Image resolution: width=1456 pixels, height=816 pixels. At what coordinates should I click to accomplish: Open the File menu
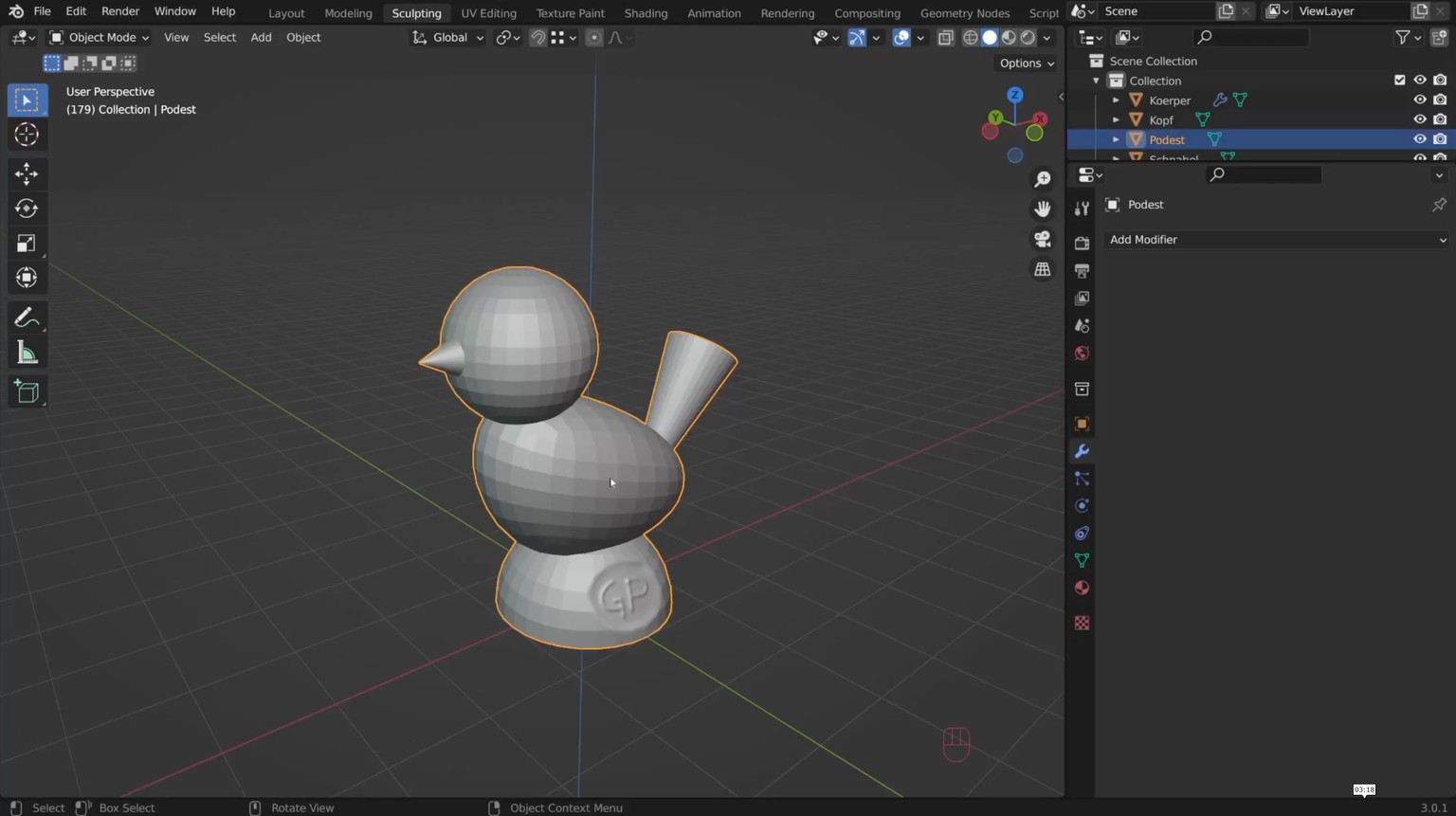[42, 11]
